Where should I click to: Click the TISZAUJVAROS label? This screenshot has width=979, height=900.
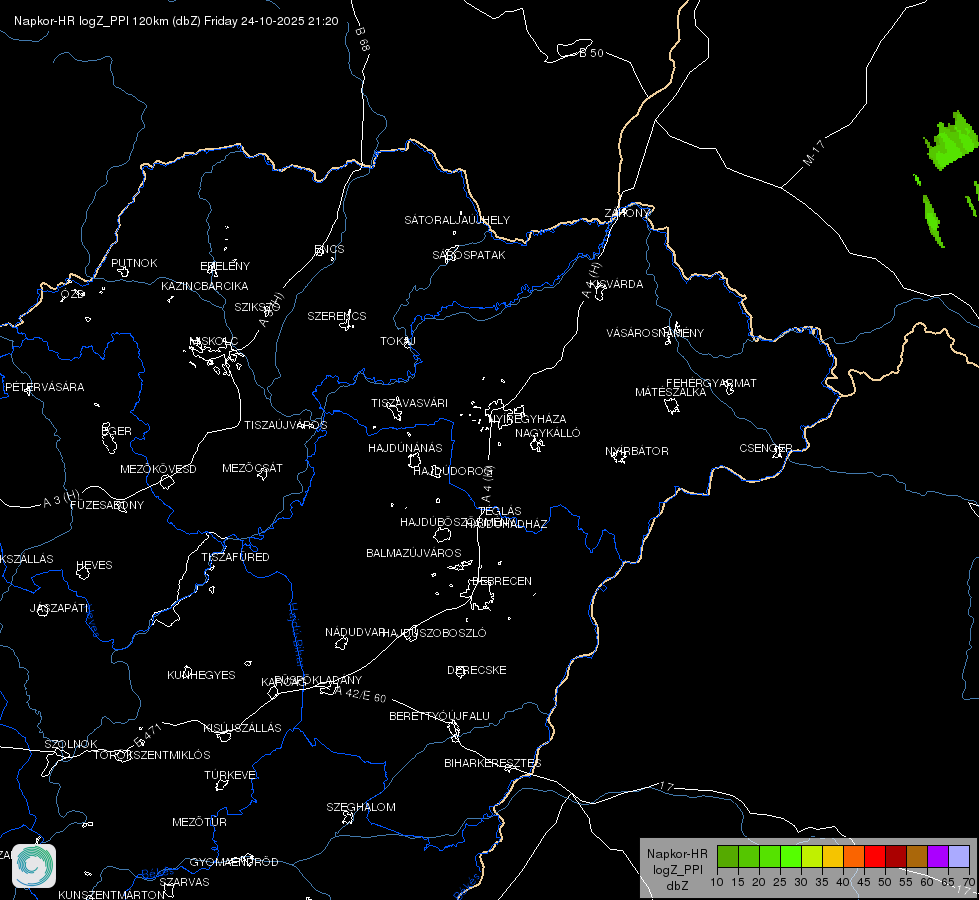pyautogui.click(x=285, y=425)
